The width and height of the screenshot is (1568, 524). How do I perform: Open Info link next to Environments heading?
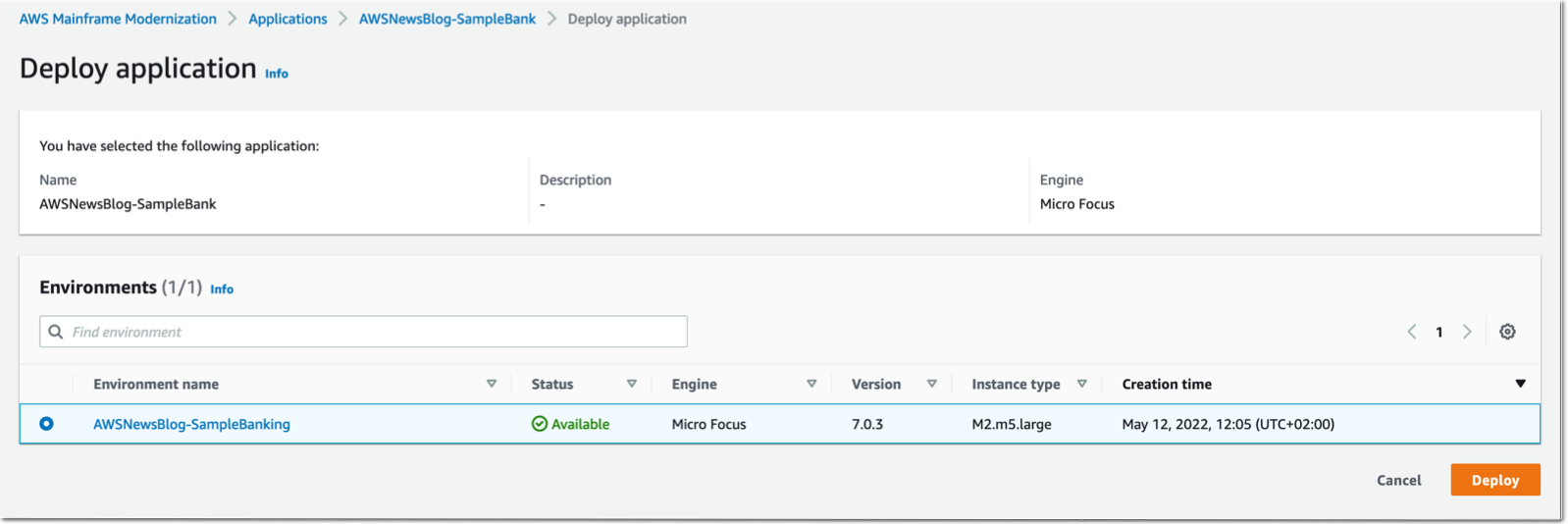[222, 289]
